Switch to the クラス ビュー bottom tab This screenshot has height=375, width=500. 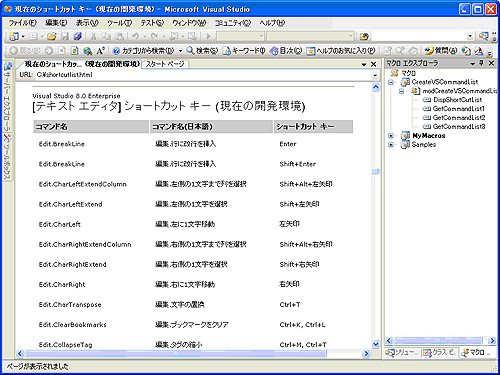click(439, 352)
